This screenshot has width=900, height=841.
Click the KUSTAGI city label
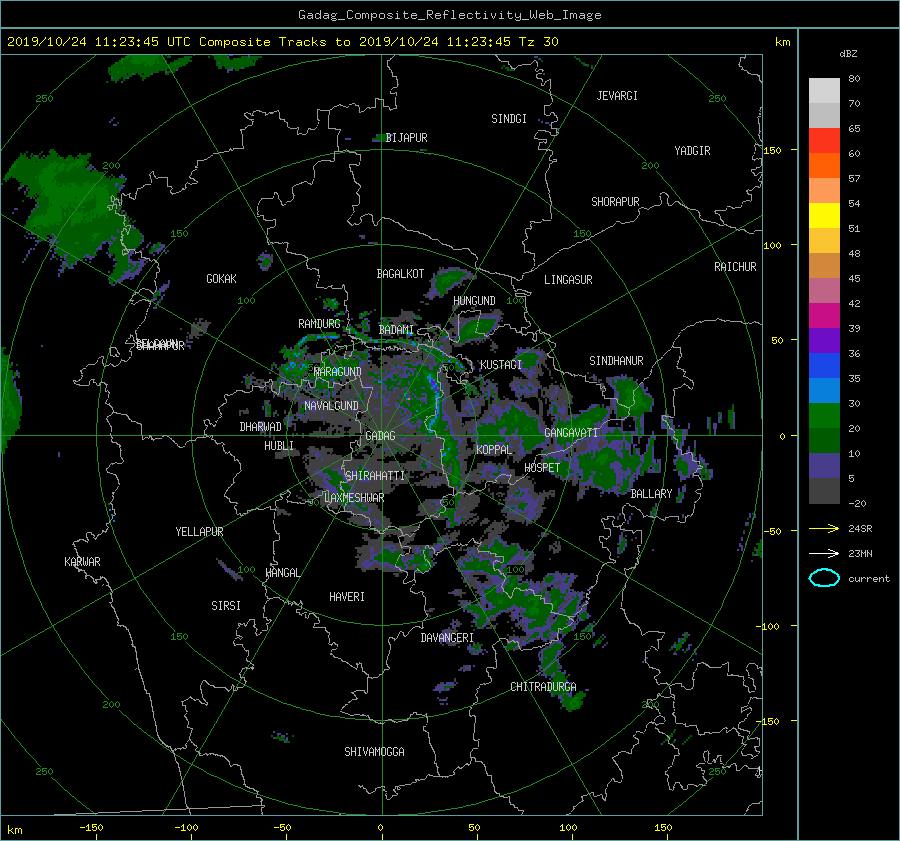click(501, 365)
